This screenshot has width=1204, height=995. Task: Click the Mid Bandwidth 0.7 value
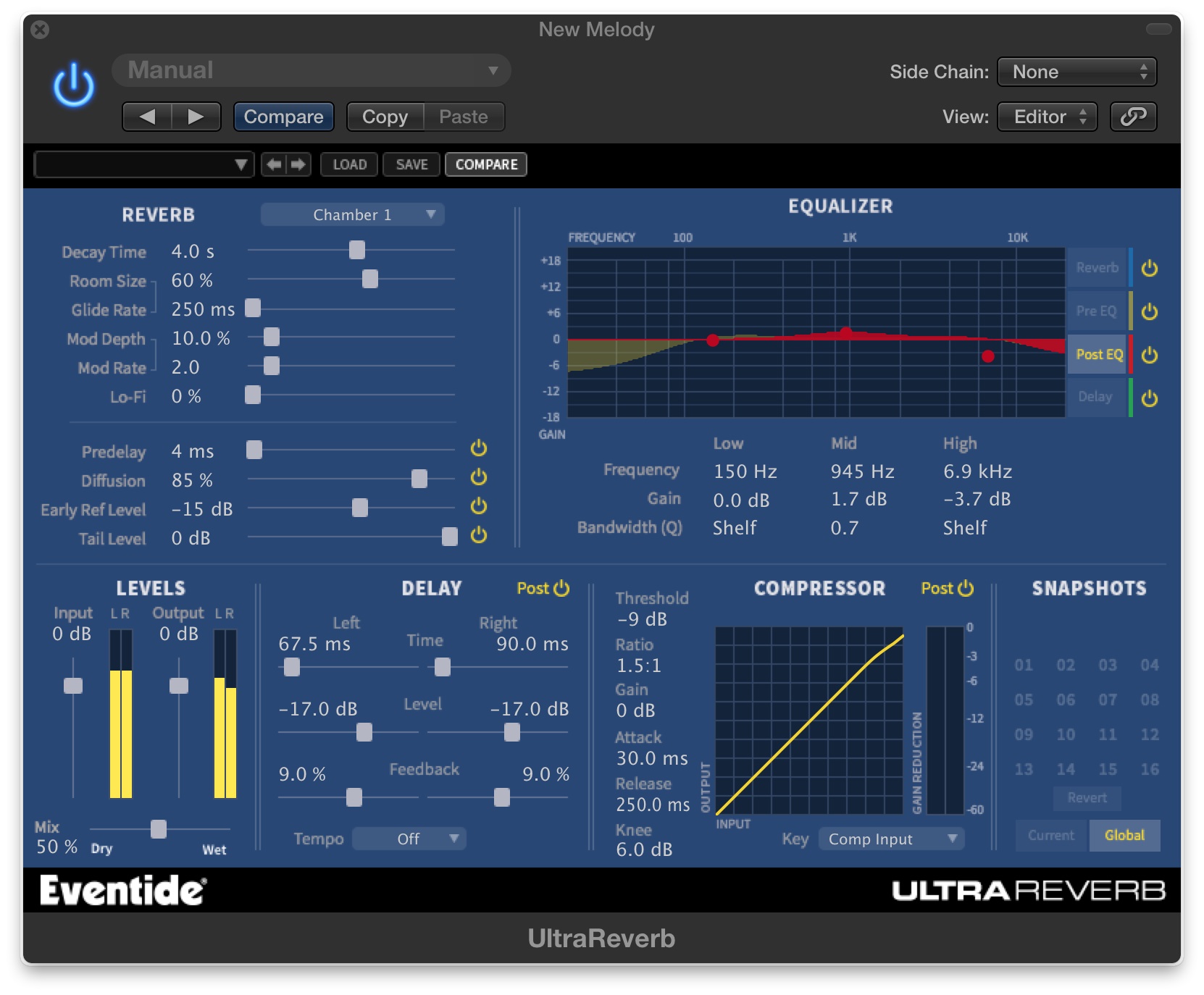pyautogui.click(x=844, y=528)
